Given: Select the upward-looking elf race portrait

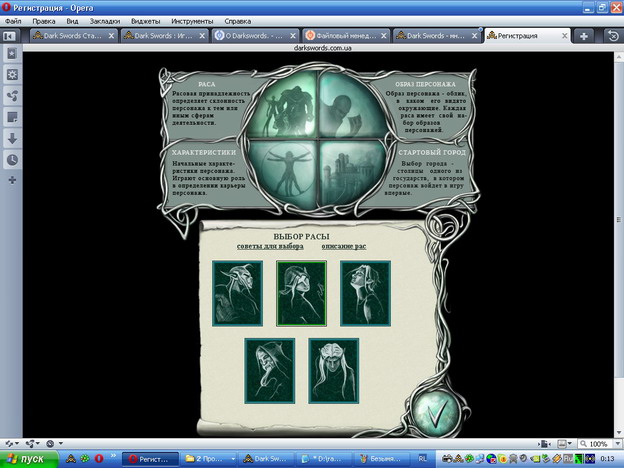Looking at the screenshot, I should click(365, 293).
